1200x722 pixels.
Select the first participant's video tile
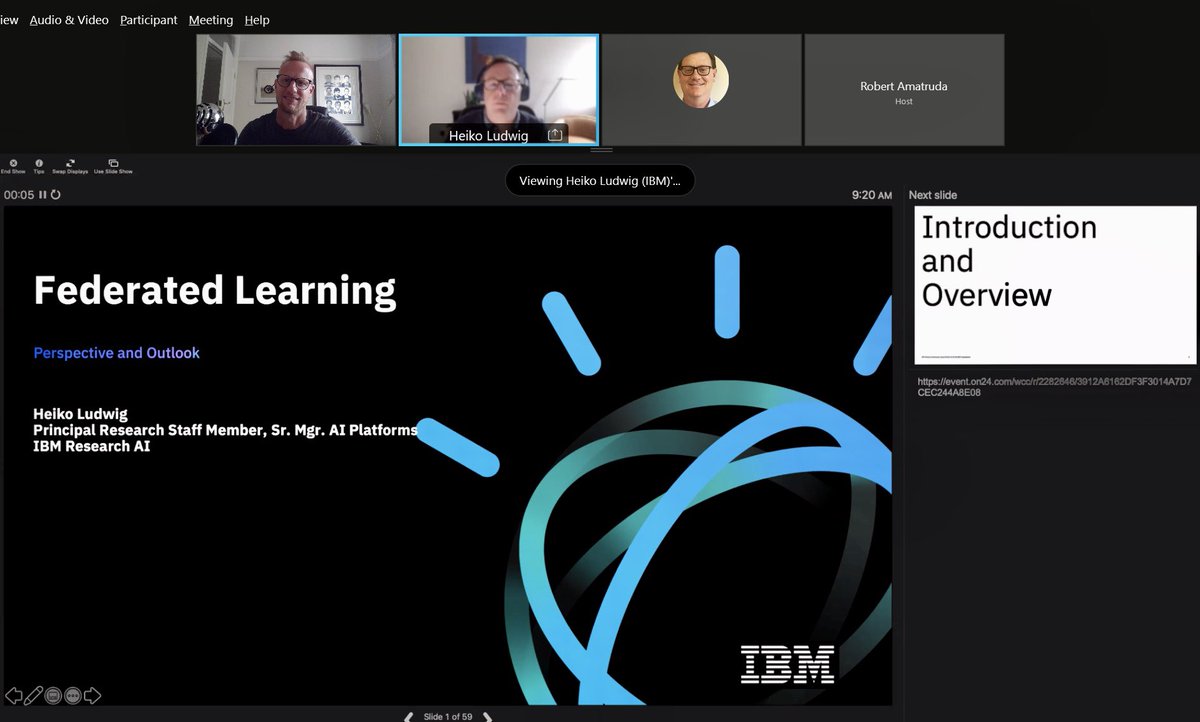click(x=296, y=90)
